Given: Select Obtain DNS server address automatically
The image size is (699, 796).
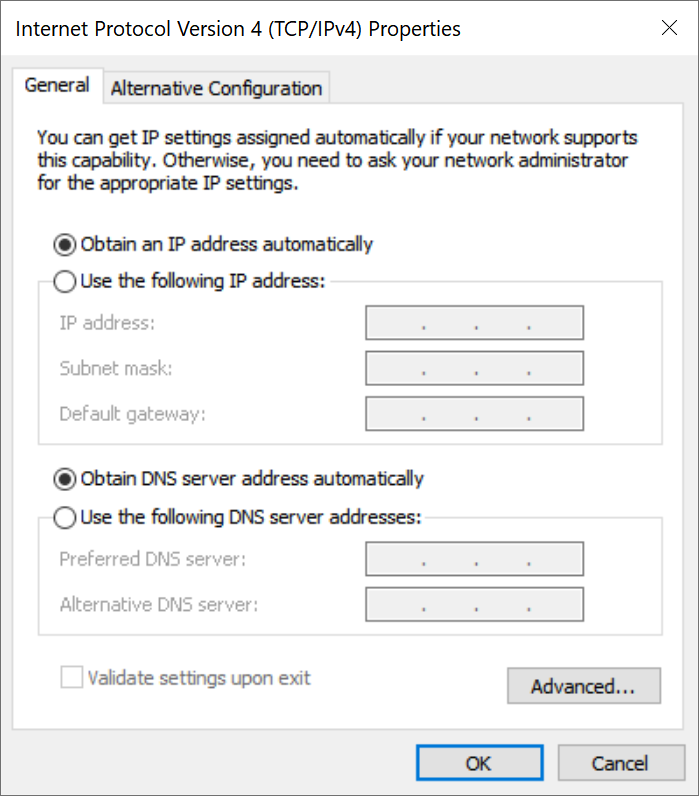Looking at the screenshot, I should (66, 479).
